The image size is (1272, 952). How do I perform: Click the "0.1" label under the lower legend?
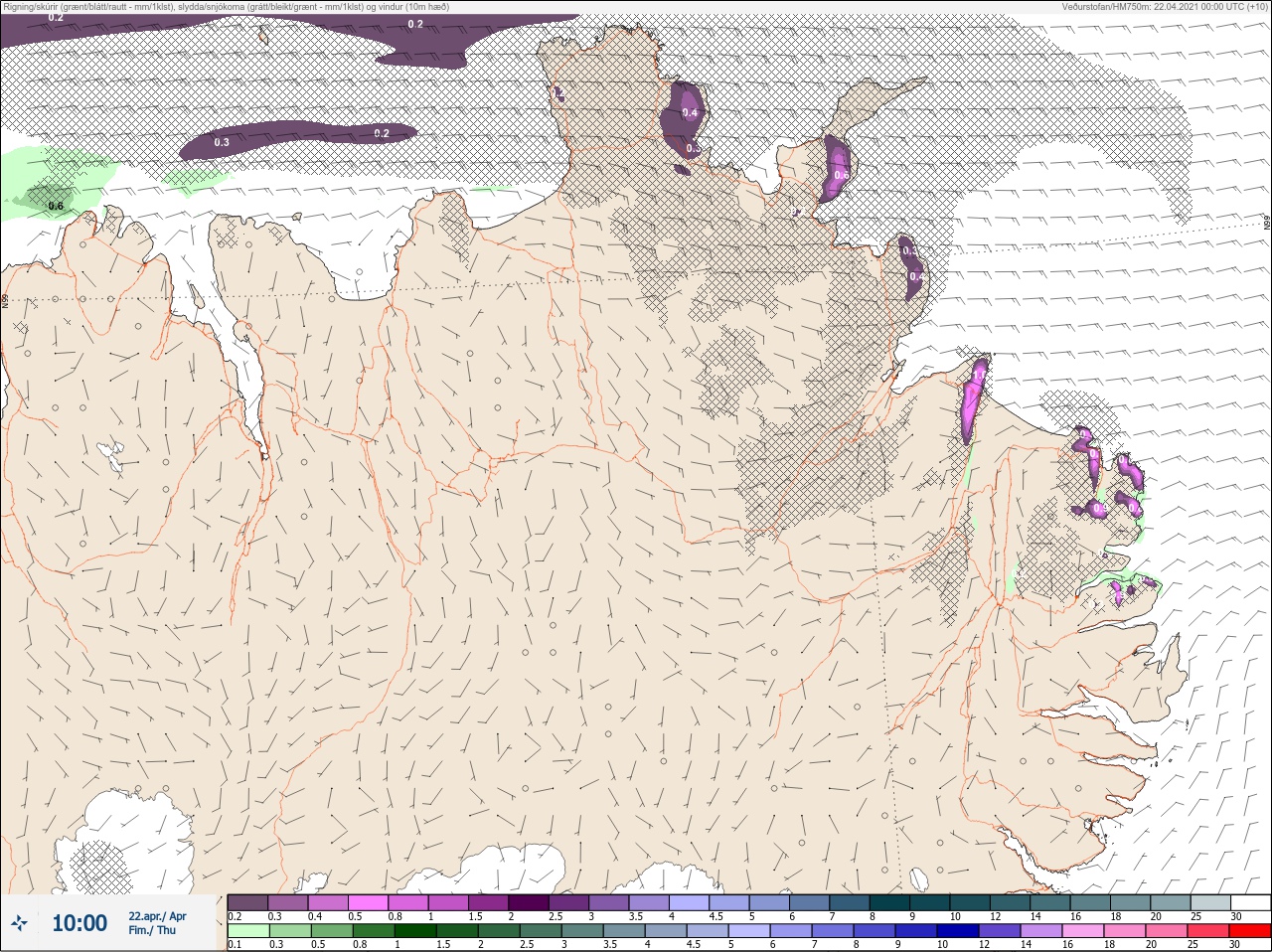click(235, 945)
